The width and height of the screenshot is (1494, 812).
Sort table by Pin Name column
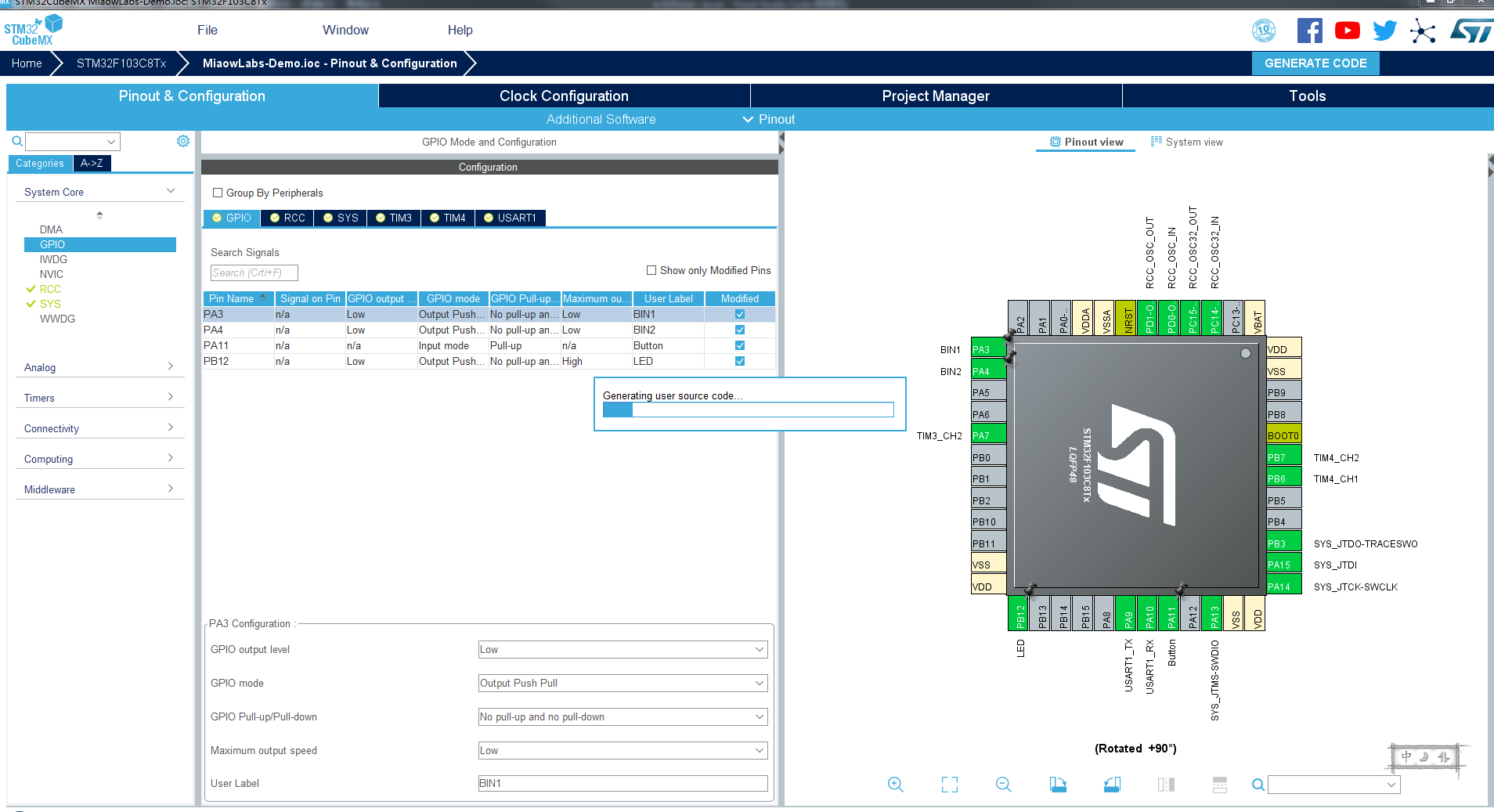tap(238, 298)
